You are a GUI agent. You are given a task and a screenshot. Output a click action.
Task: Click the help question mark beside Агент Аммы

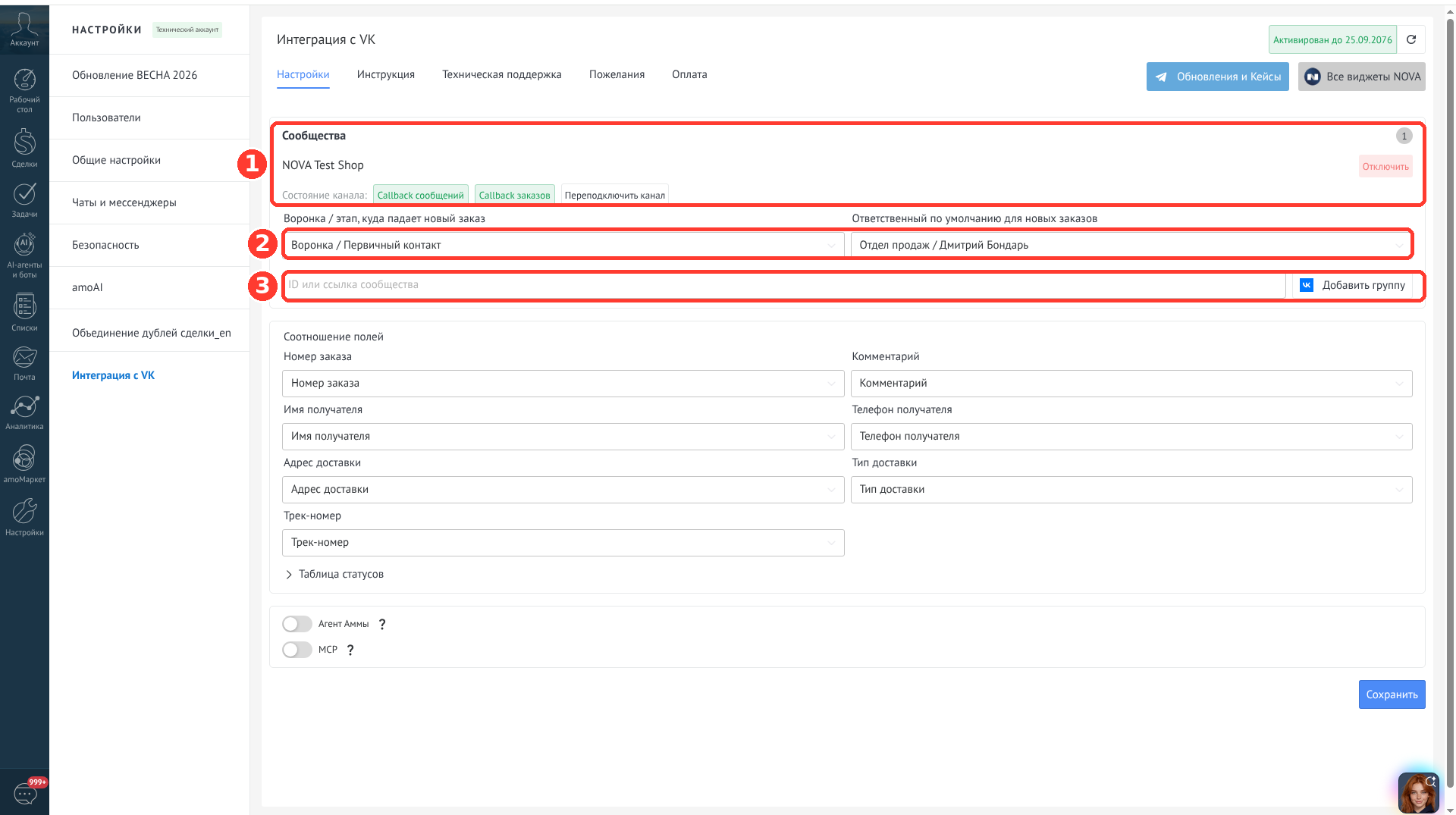coord(382,625)
